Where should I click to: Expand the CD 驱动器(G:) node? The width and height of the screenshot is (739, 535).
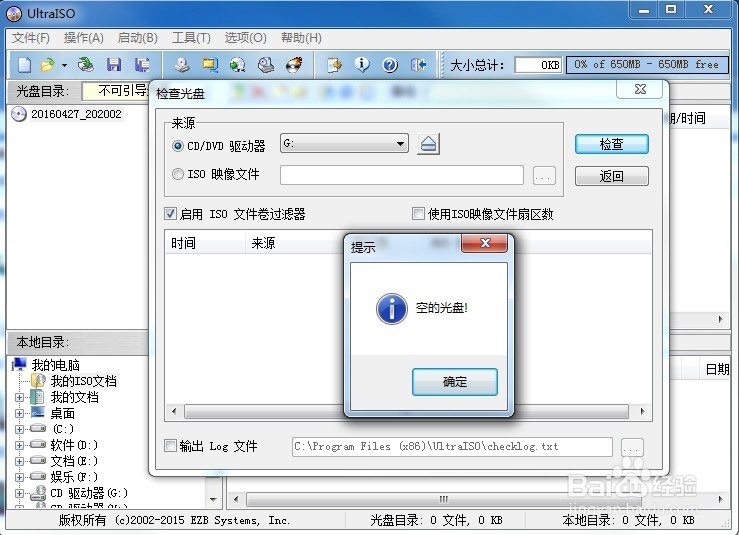click(19, 493)
